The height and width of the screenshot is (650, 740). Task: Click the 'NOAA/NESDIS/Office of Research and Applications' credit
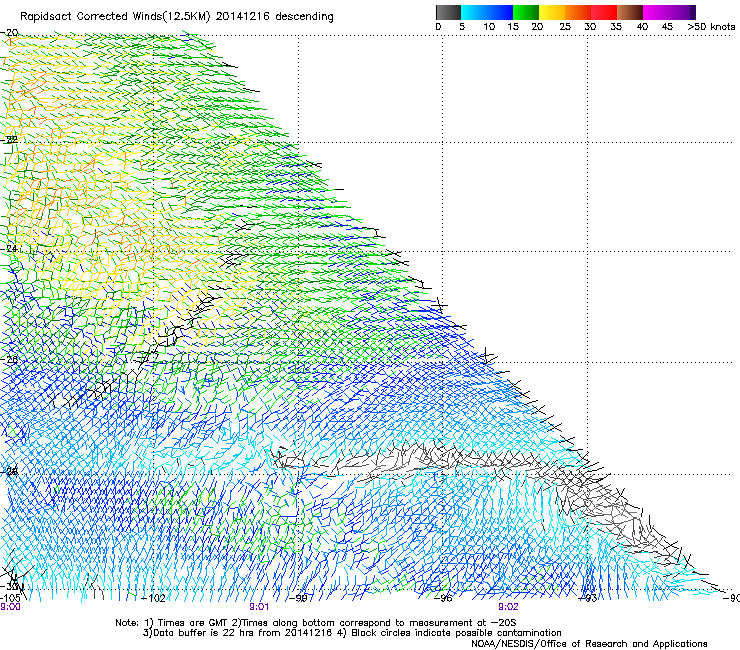click(589, 644)
